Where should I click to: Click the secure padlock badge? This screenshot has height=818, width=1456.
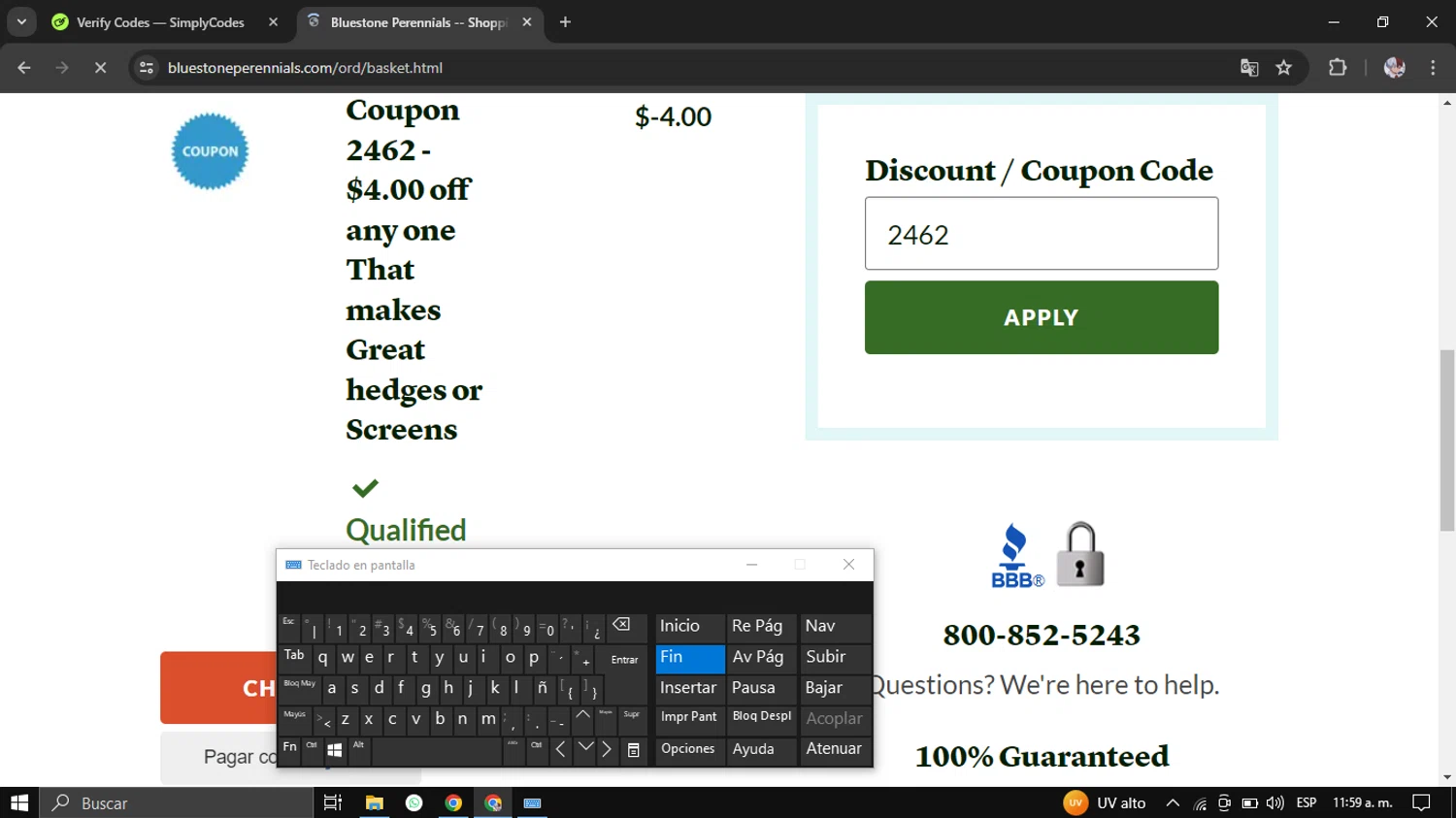[1080, 554]
